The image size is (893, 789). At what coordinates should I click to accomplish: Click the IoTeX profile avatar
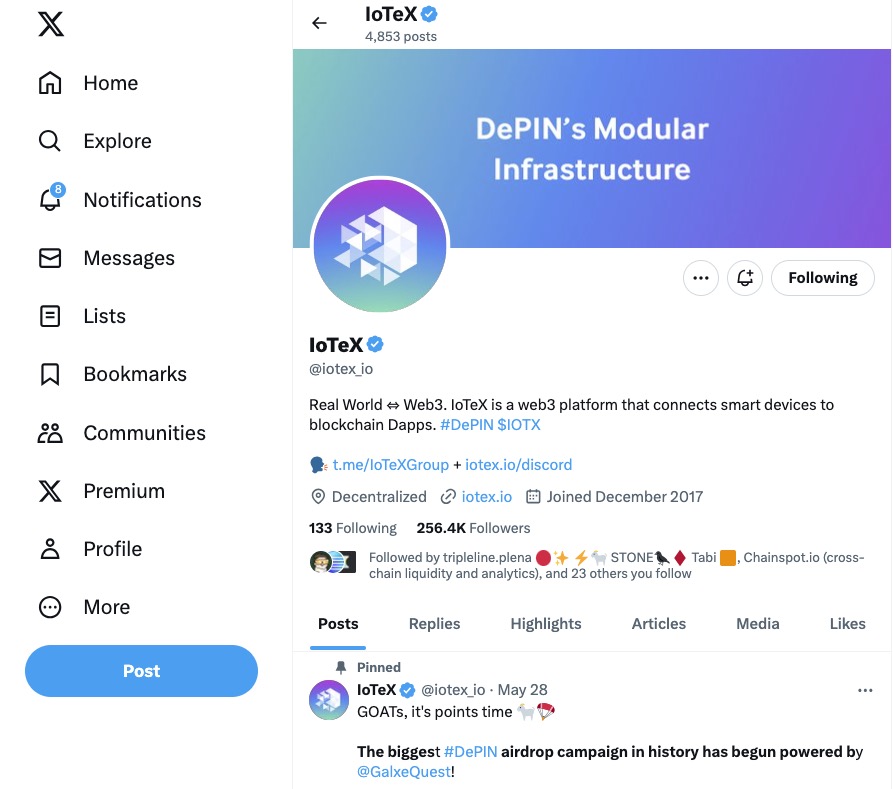pyautogui.click(x=380, y=246)
